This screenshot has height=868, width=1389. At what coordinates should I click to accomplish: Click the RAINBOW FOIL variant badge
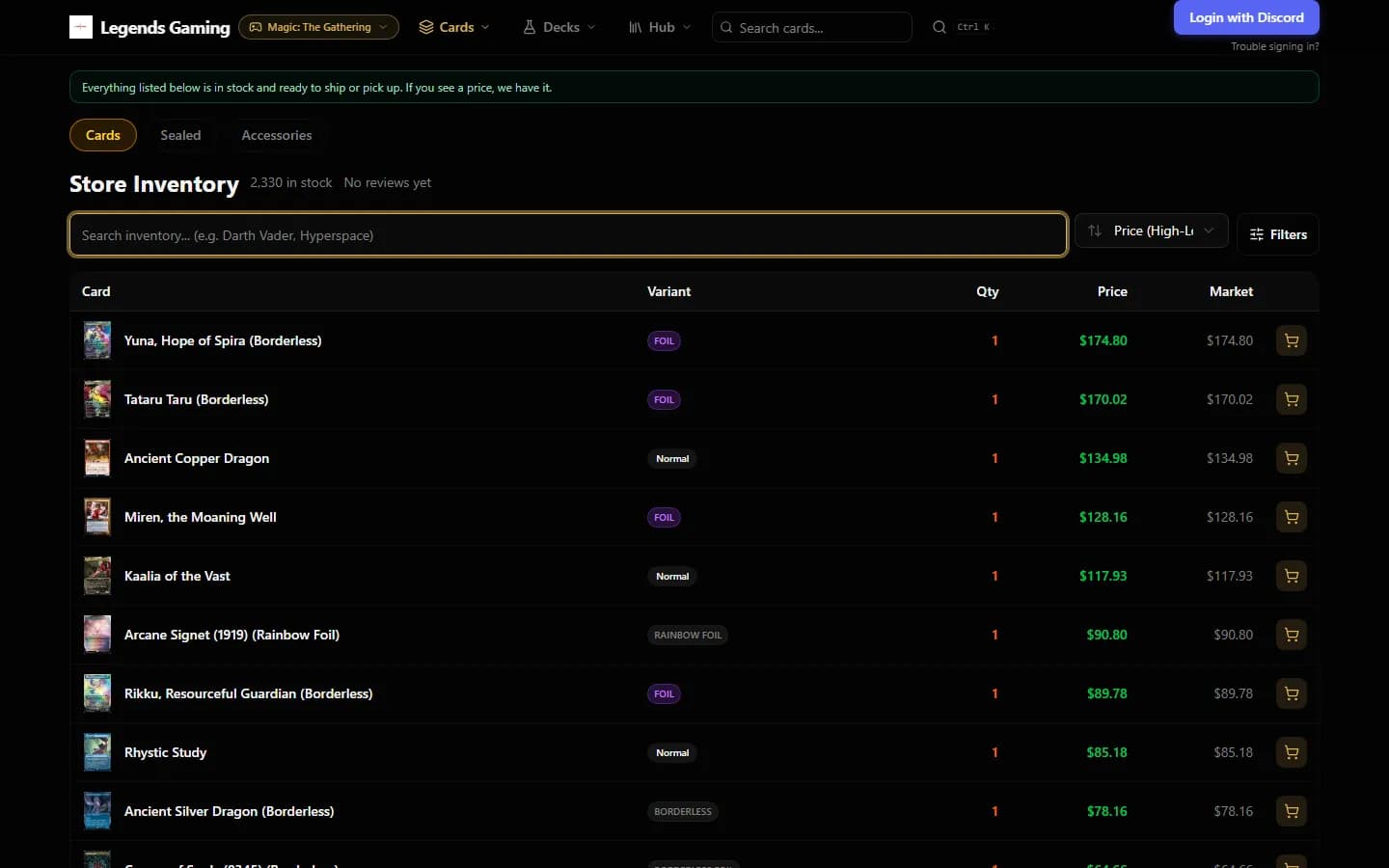point(688,635)
